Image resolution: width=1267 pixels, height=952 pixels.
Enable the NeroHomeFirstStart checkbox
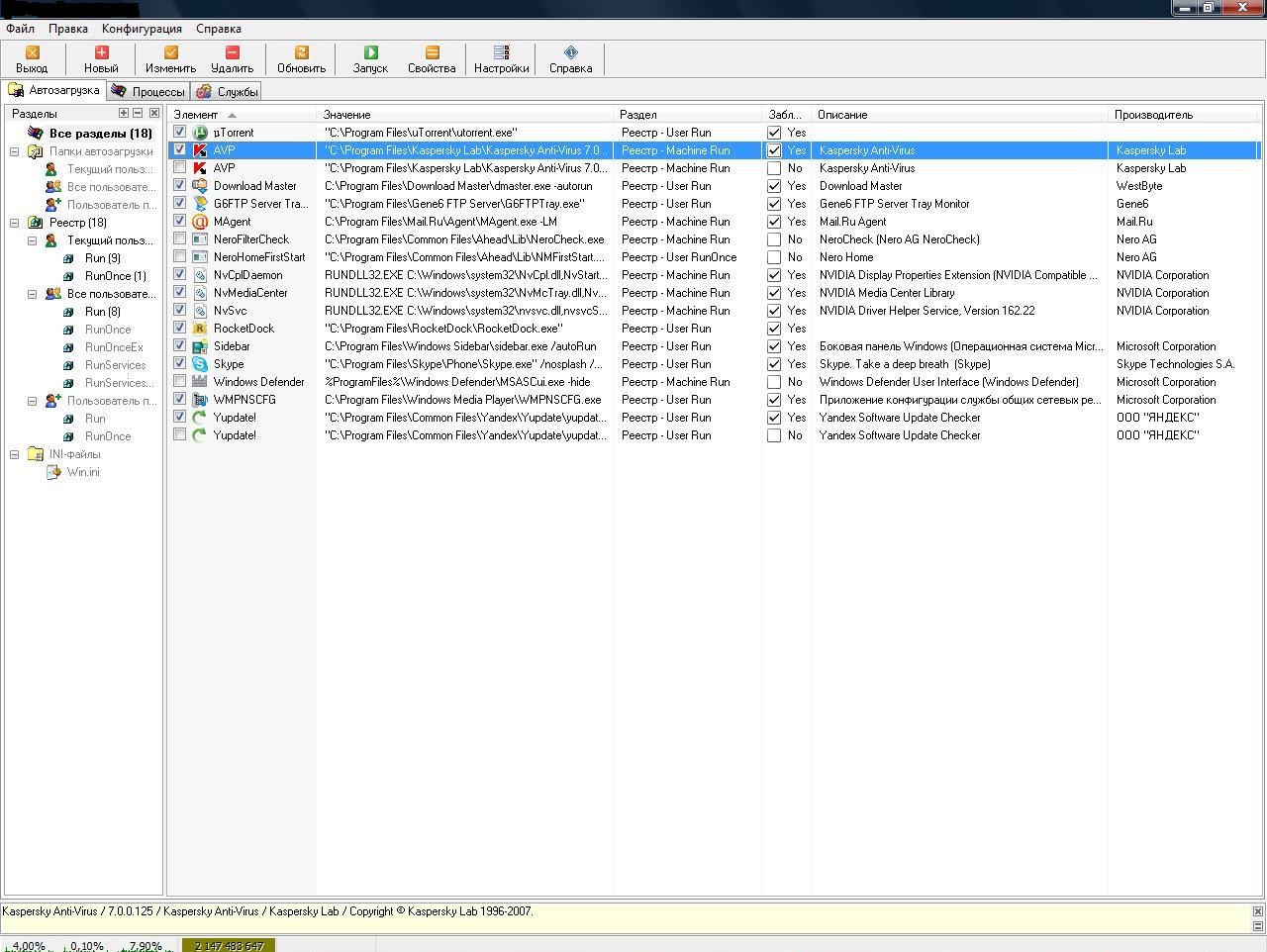[x=179, y=256]
